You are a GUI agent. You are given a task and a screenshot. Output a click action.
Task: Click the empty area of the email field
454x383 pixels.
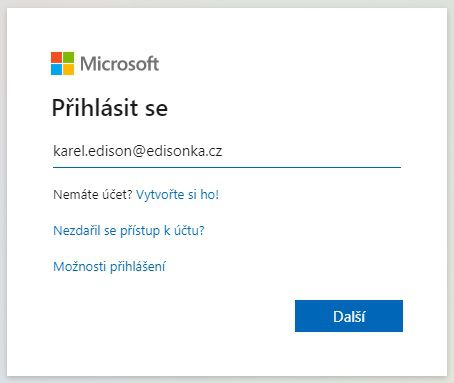[312, 151]
